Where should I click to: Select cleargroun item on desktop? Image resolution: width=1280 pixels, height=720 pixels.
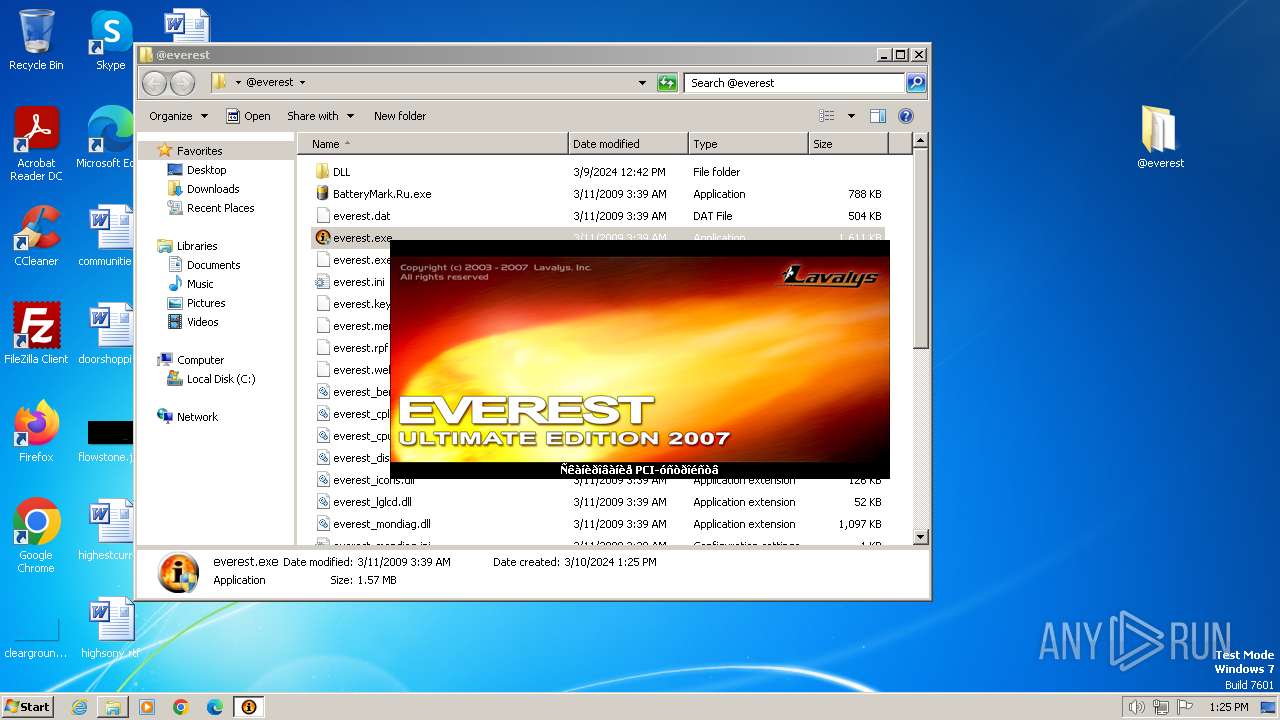tap(36, 638)
